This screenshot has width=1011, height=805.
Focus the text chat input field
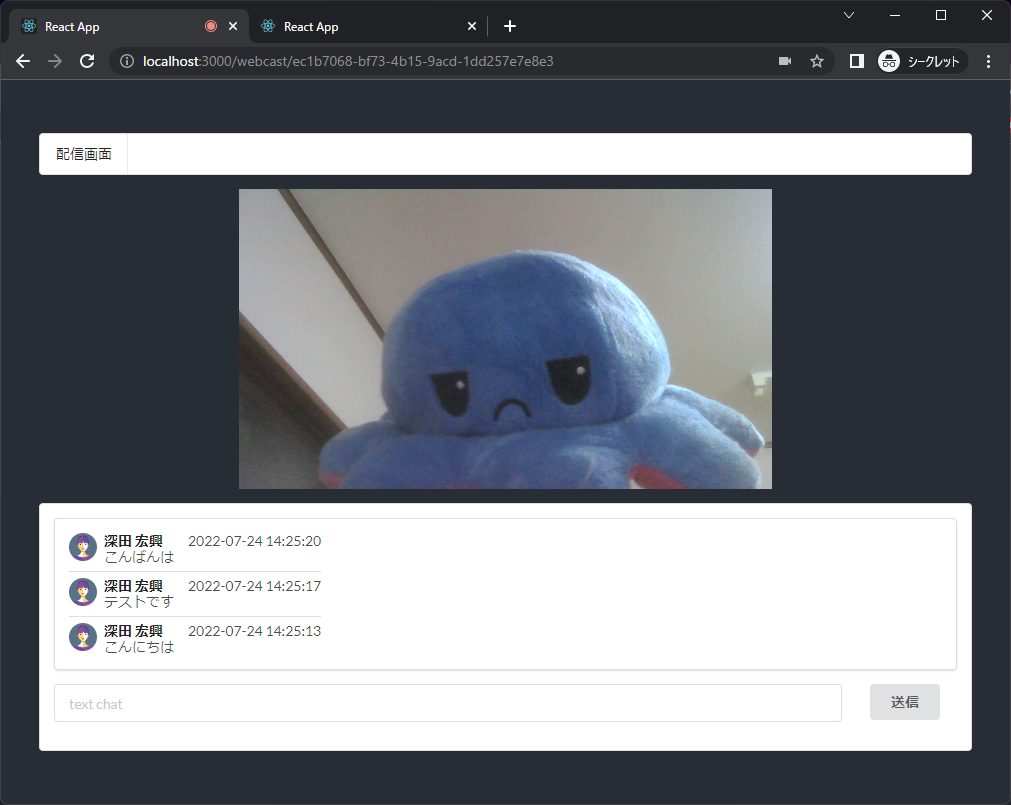pyautogui.click(x=448, y=703)
